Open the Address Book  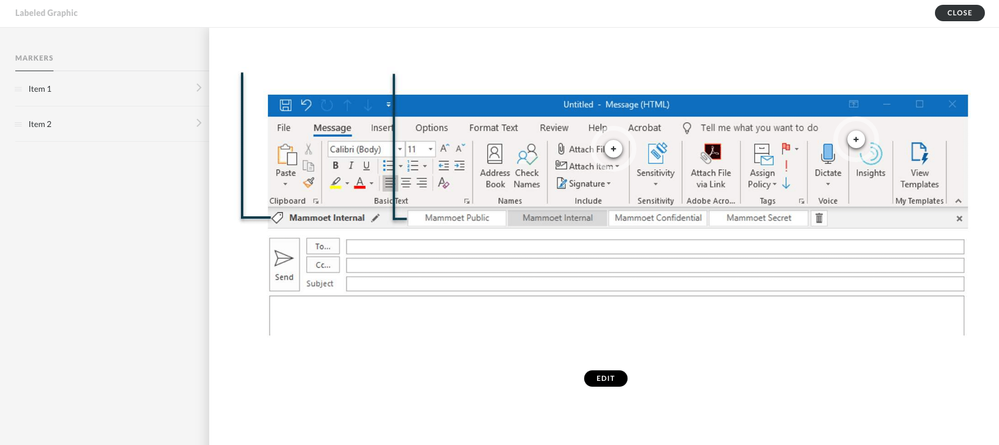494,156
